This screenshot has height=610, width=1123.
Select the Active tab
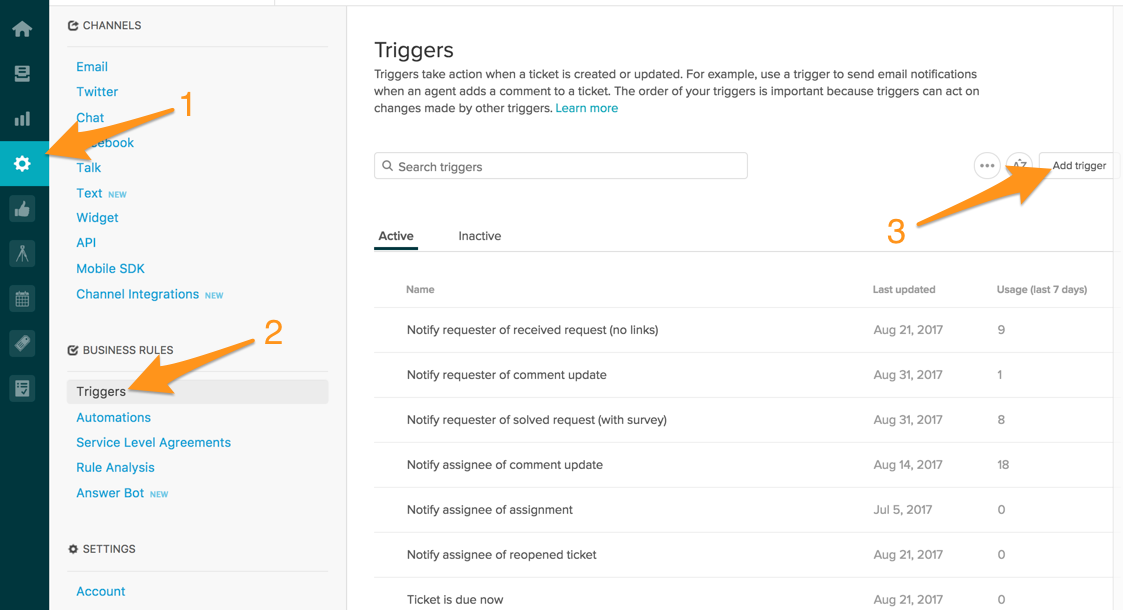[396, 236]
